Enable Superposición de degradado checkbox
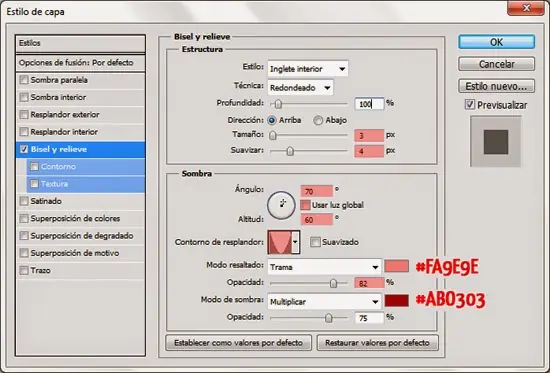550x373 pixels. pos(24,235)
